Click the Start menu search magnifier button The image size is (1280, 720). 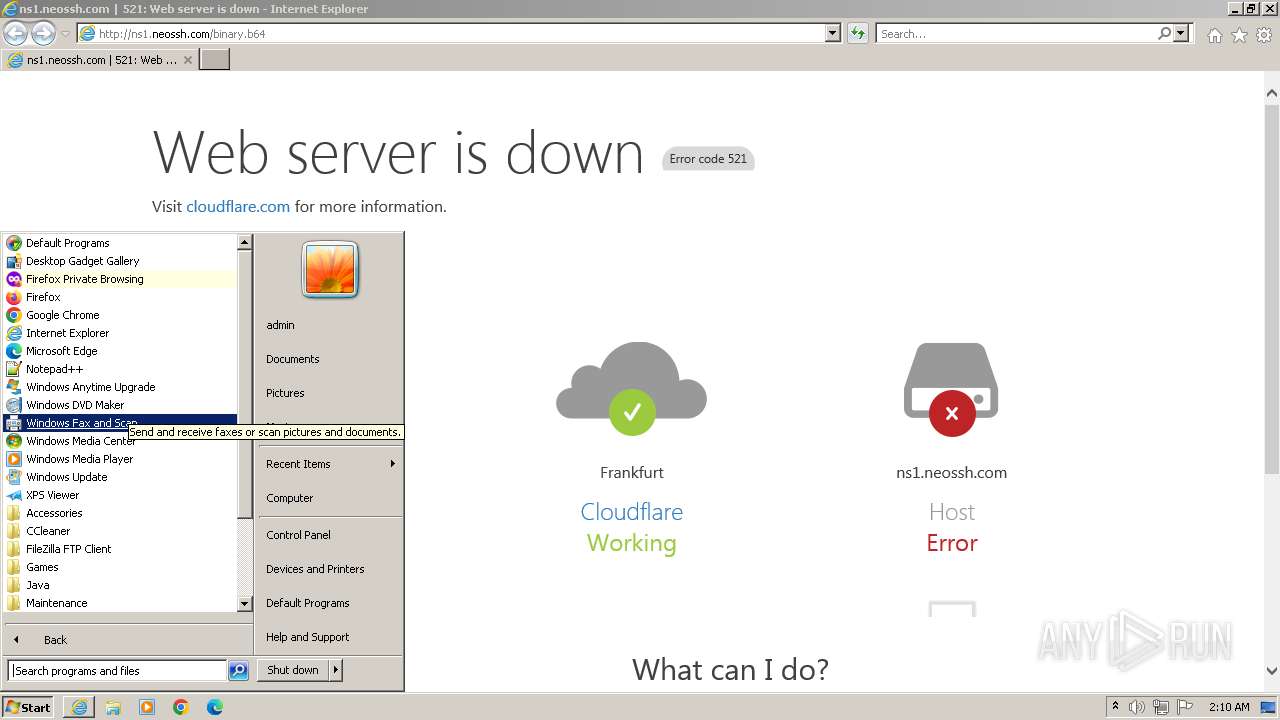tap(238, 671)
